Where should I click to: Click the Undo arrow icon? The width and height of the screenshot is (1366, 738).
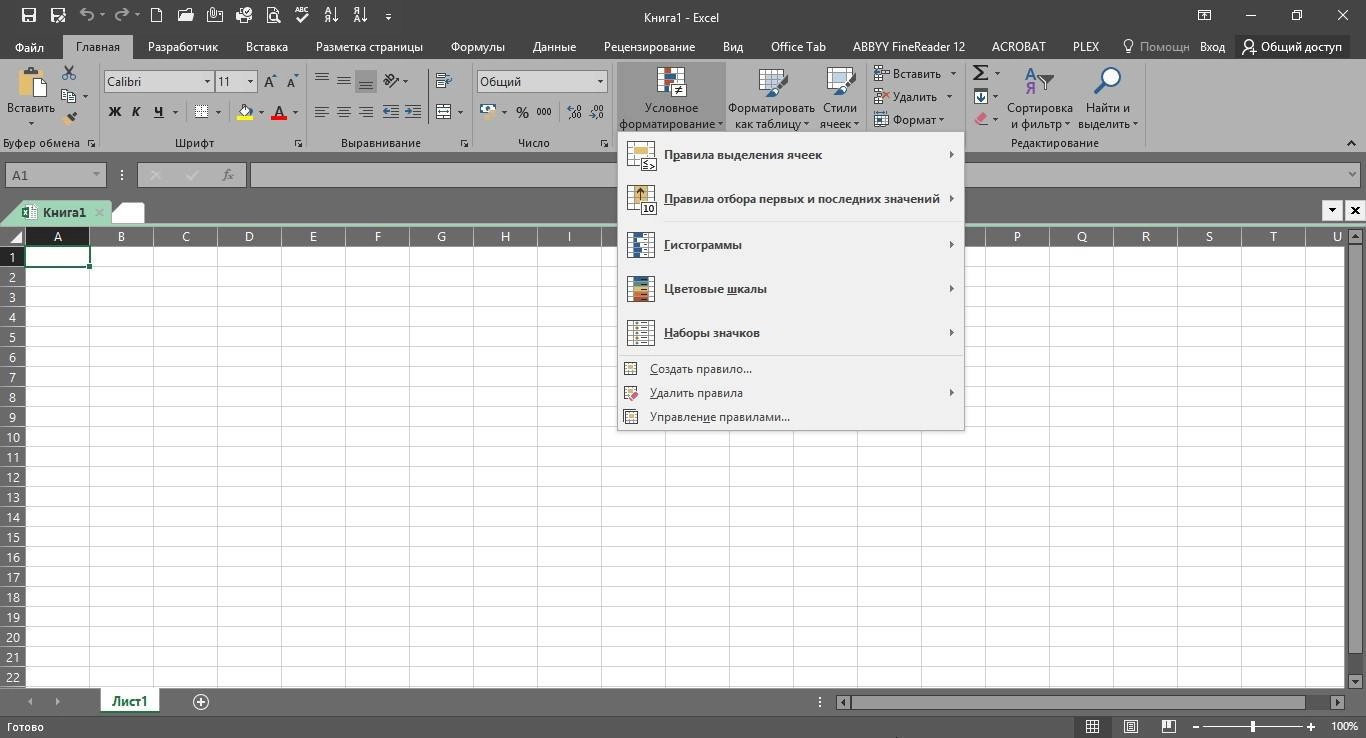tap(87, 15)
